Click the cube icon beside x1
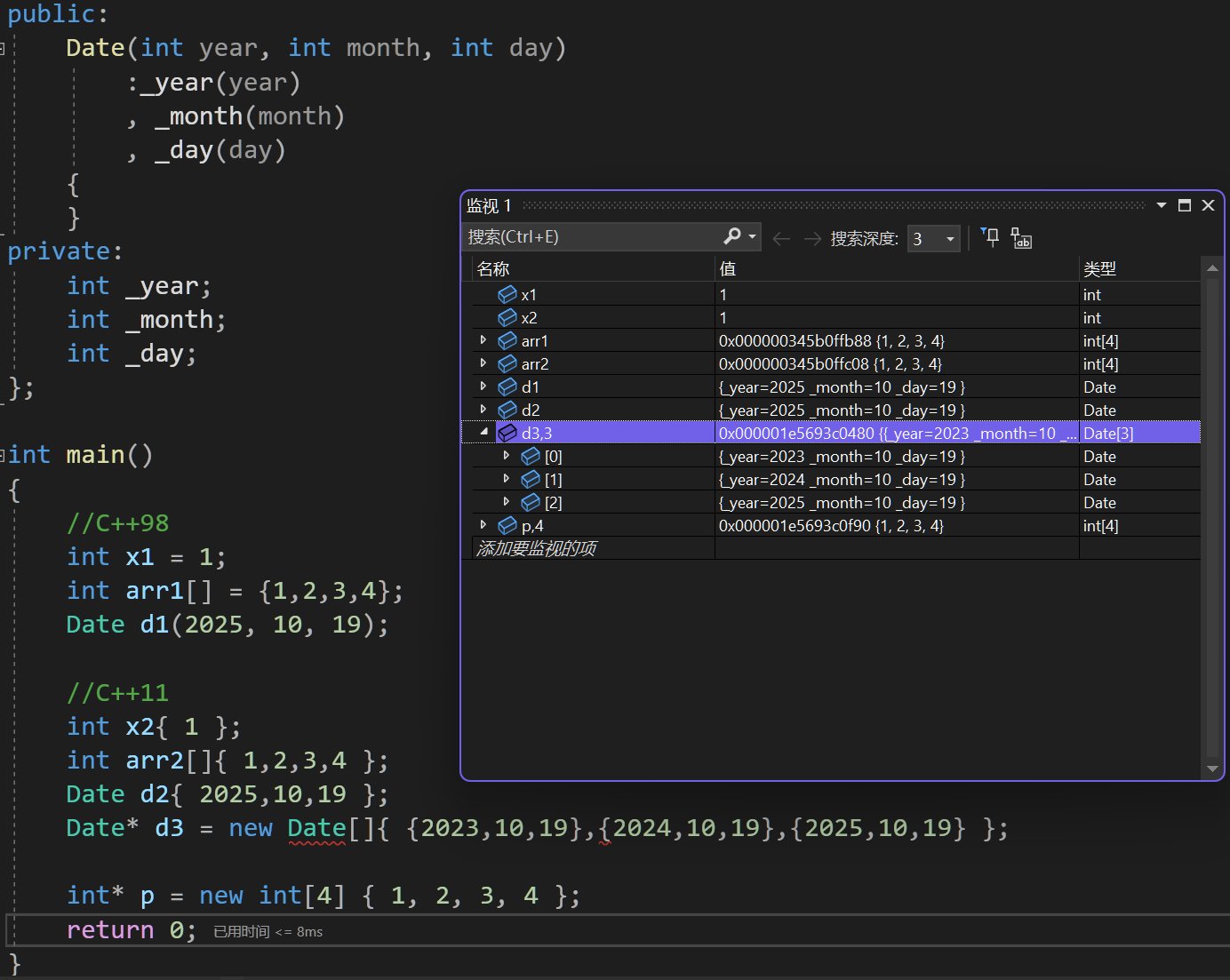1230x980 pixels. coord(507,294)
